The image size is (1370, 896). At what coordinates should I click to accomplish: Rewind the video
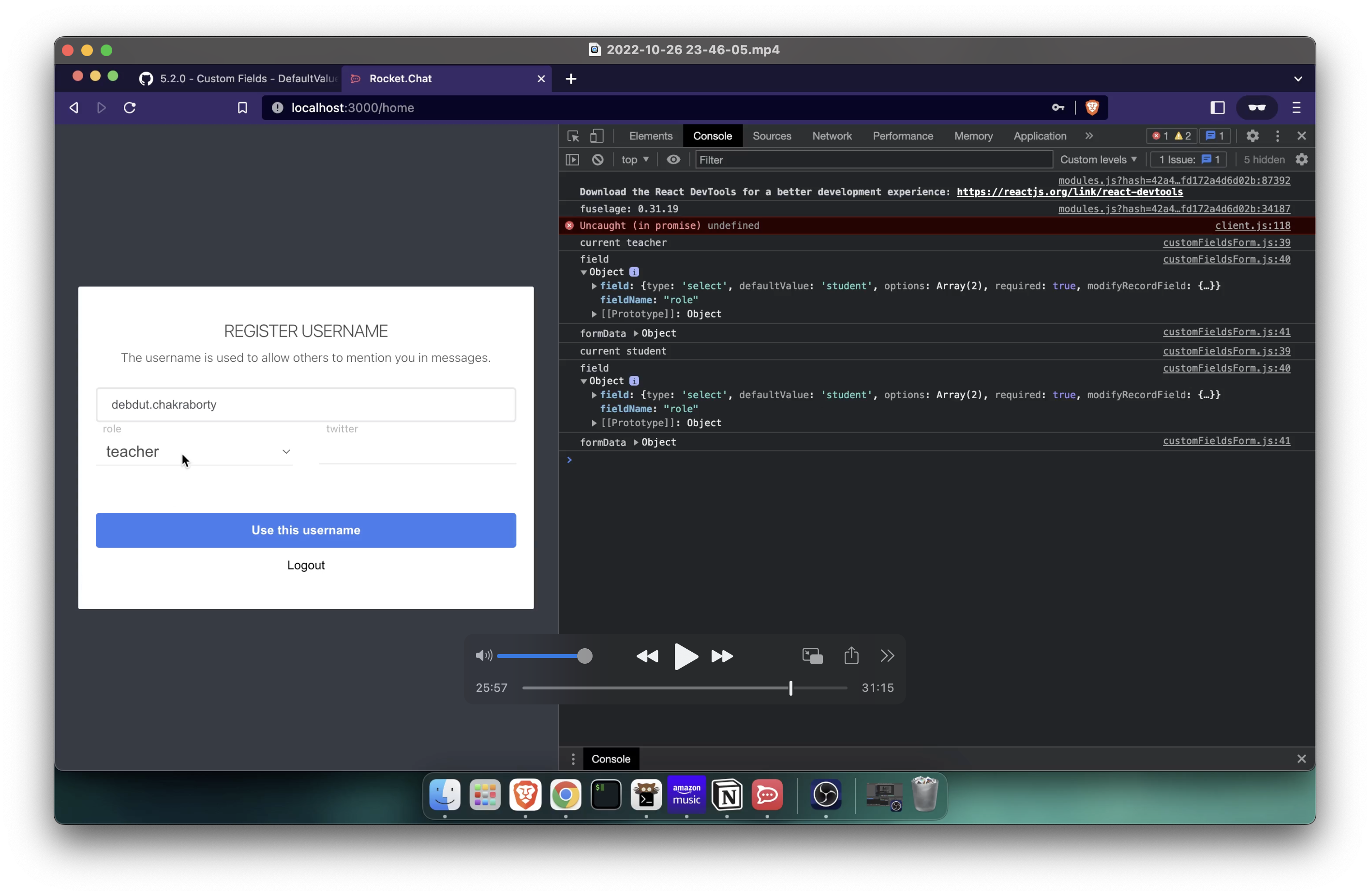(647, 656)
